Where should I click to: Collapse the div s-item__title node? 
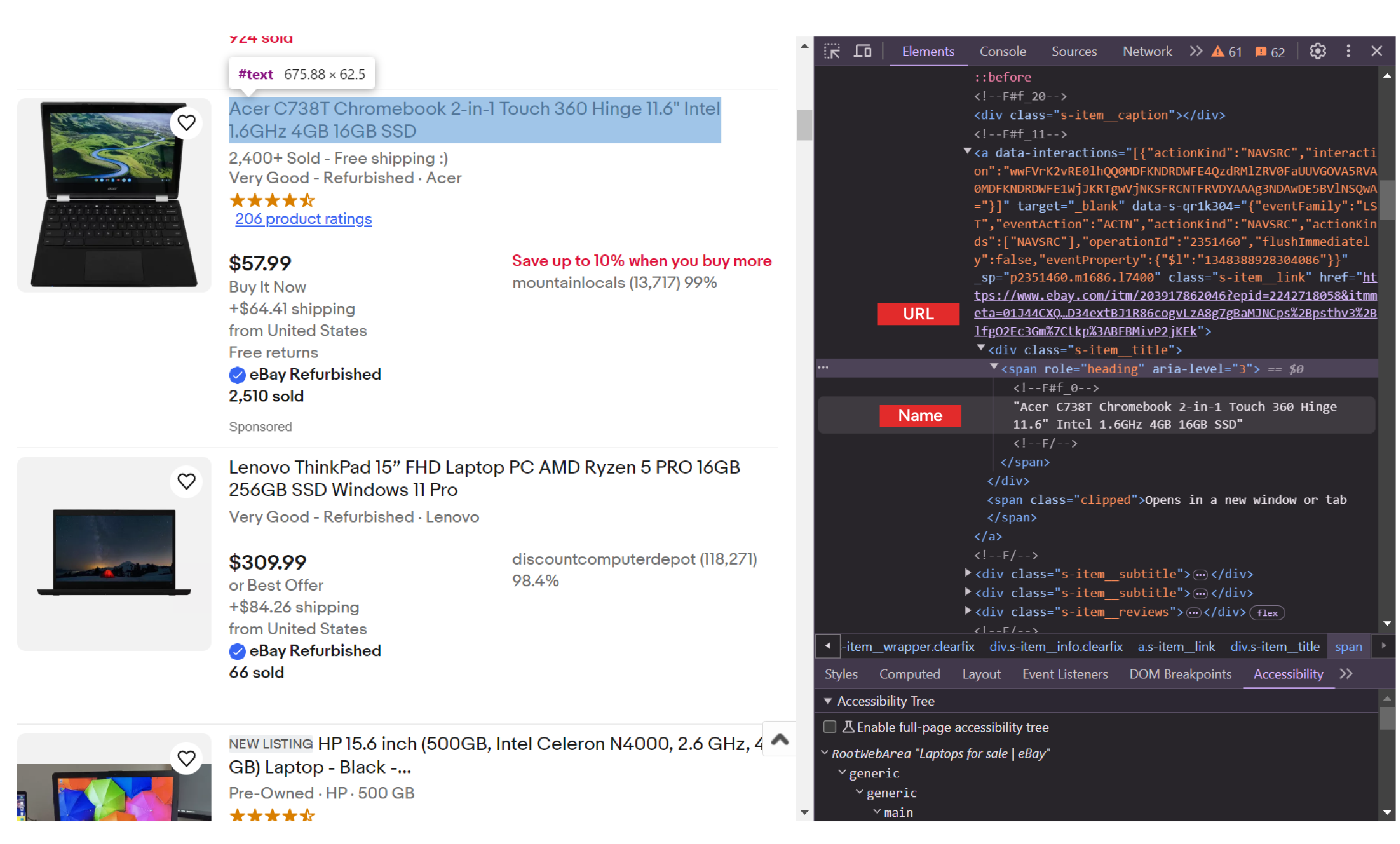click(x=981, y=348)
